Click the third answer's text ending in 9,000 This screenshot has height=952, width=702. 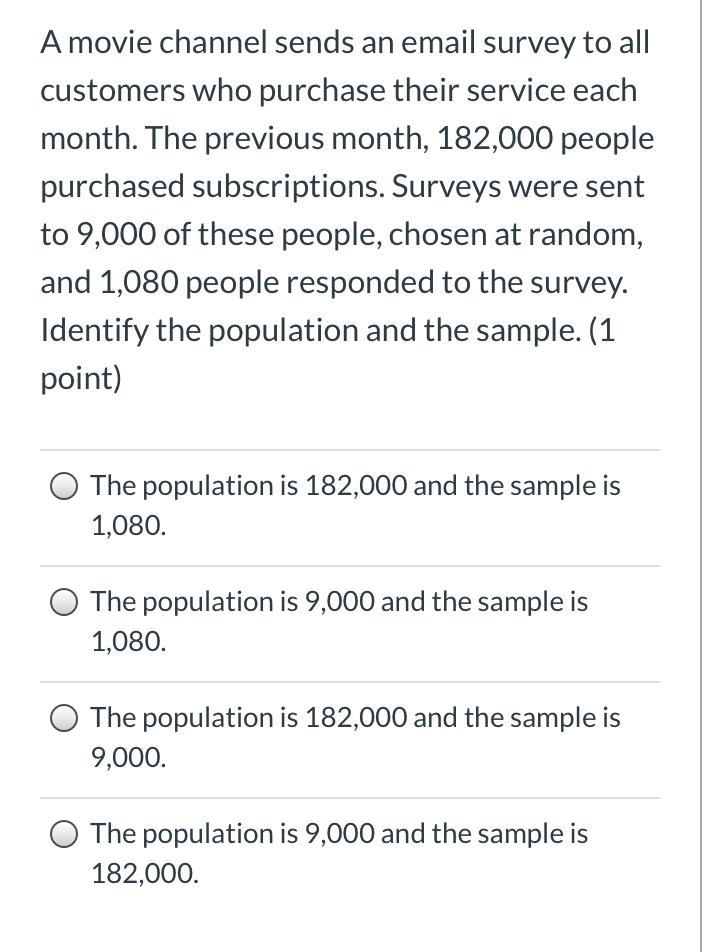point(355,719)
